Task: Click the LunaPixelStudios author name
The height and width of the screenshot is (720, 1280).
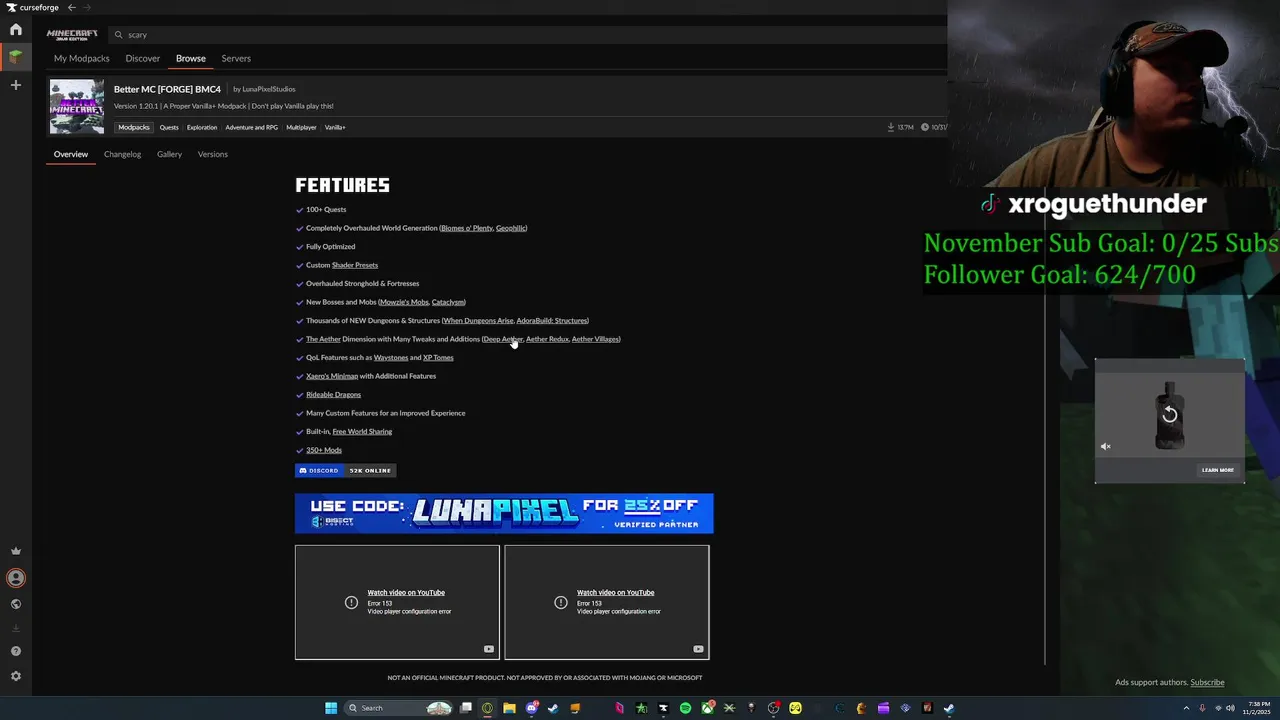Action: pyautogui.click(x=268, y=89)
